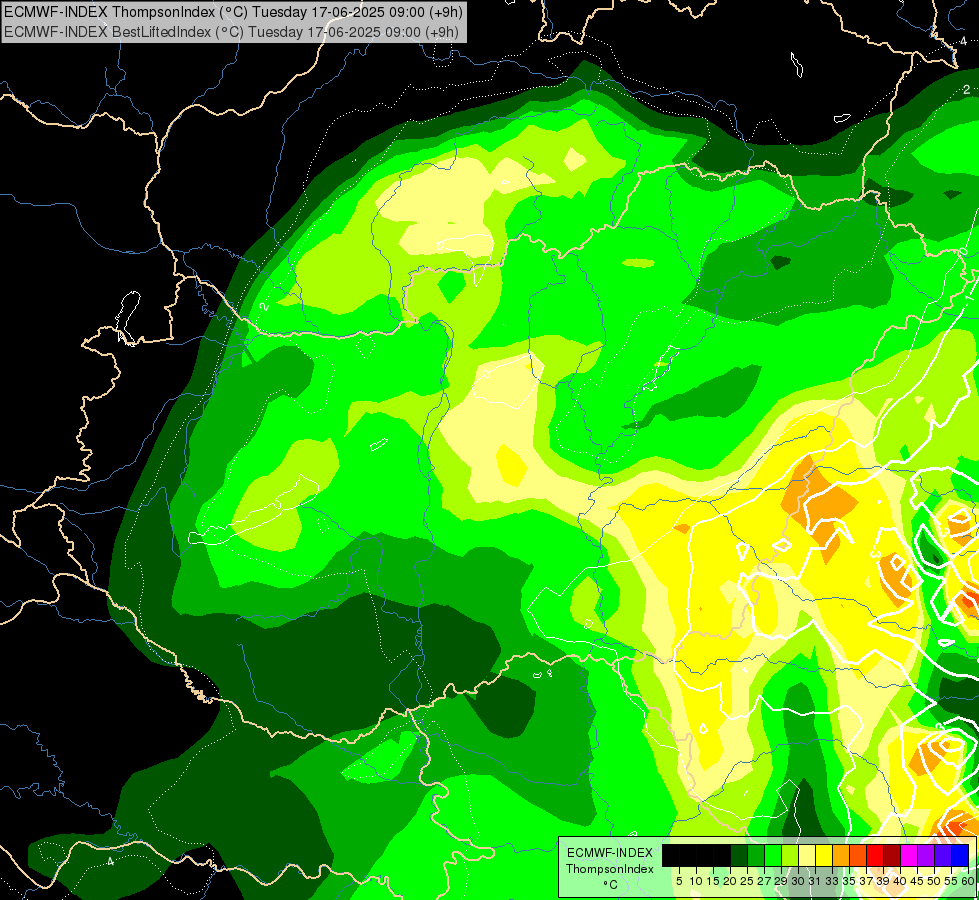Select the blue 55–60 legend swatch
This screenshot has height=900, width=979.
[960, 856]
